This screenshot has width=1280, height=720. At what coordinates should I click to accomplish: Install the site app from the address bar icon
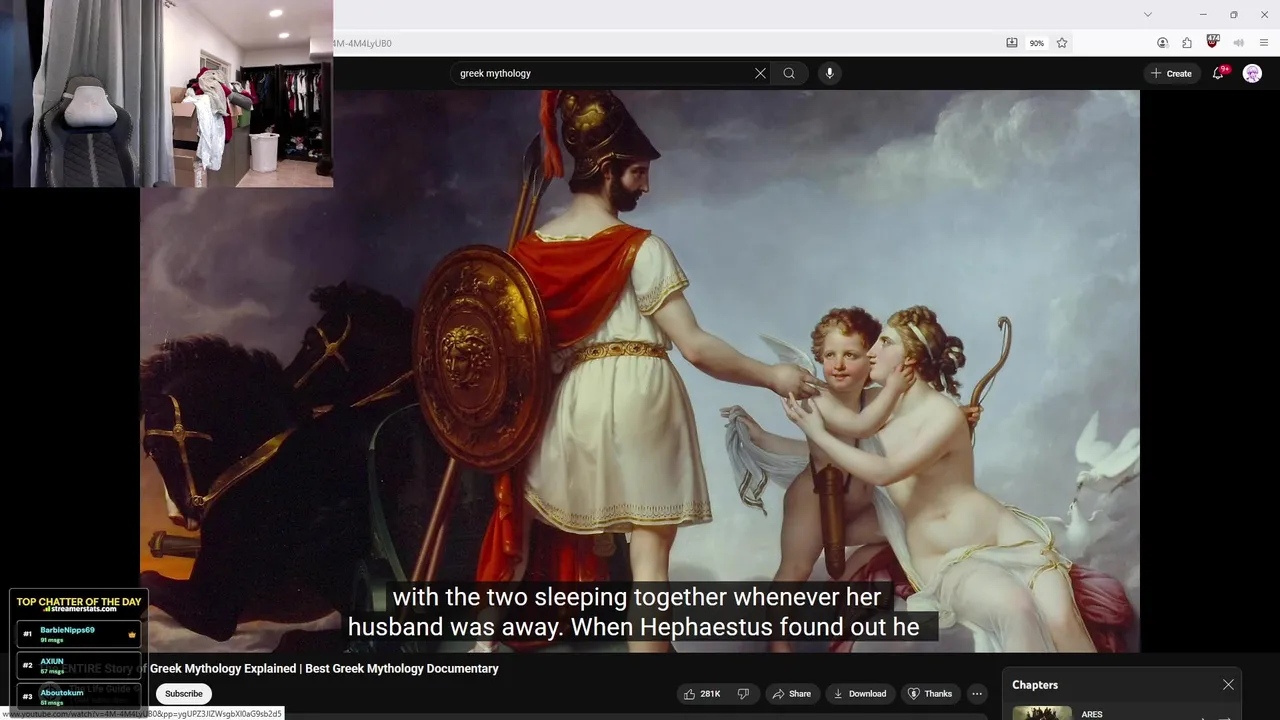[1012, 43]
